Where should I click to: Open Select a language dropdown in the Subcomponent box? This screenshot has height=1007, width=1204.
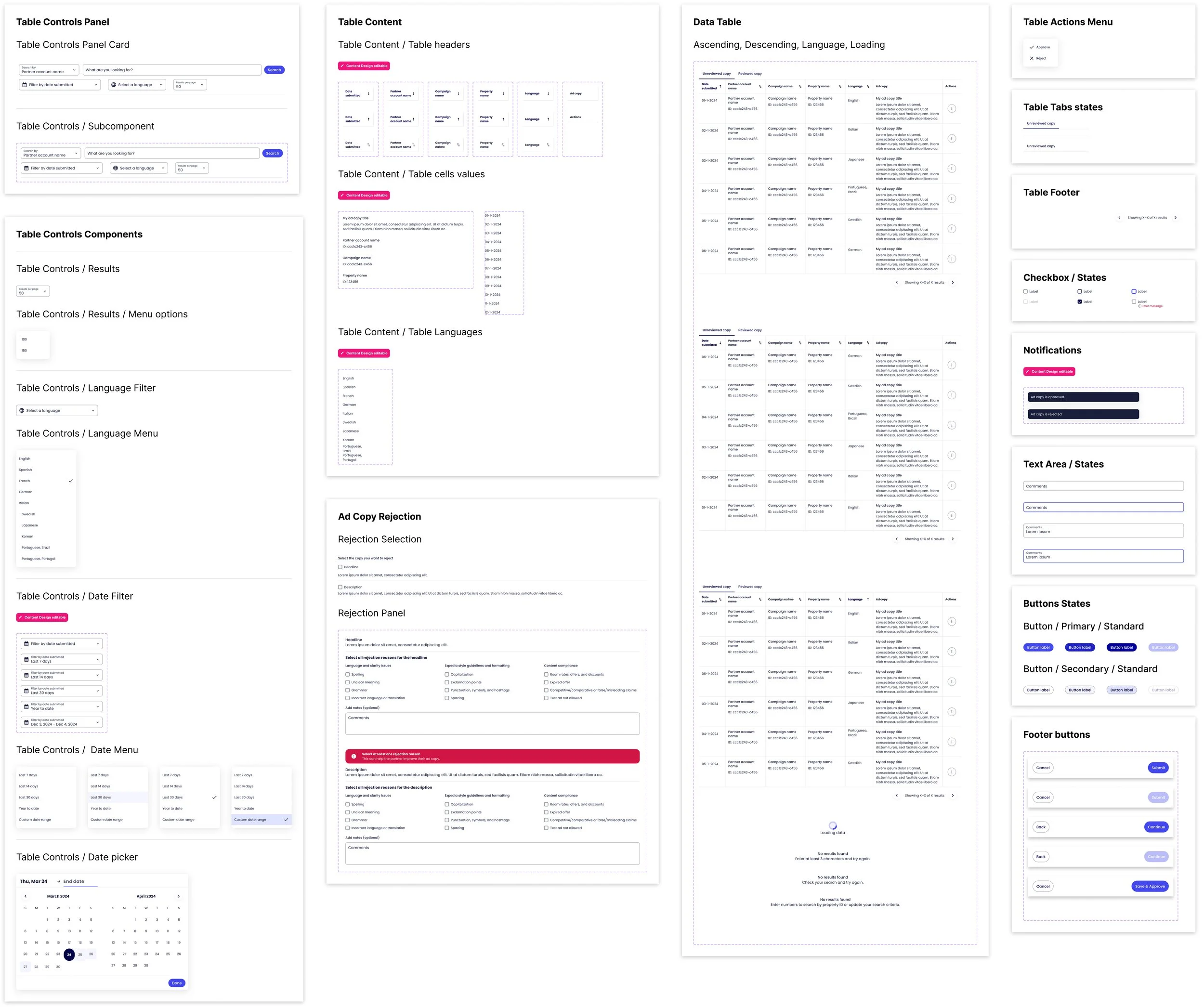point(139,169)
